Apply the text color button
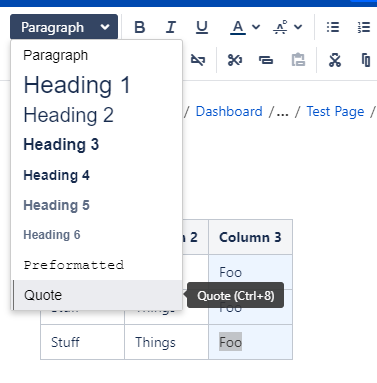The image size is (377, 383). tap(238, 27)
